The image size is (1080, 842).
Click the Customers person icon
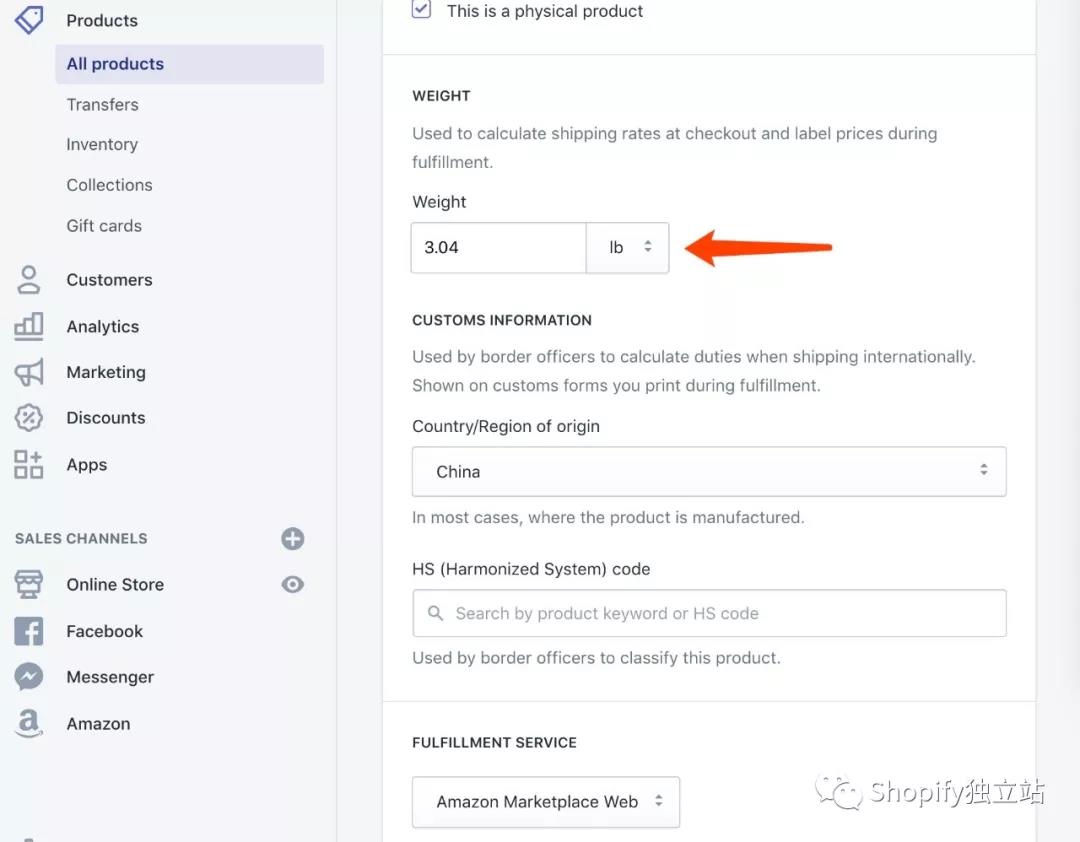[x=29, y=280]
